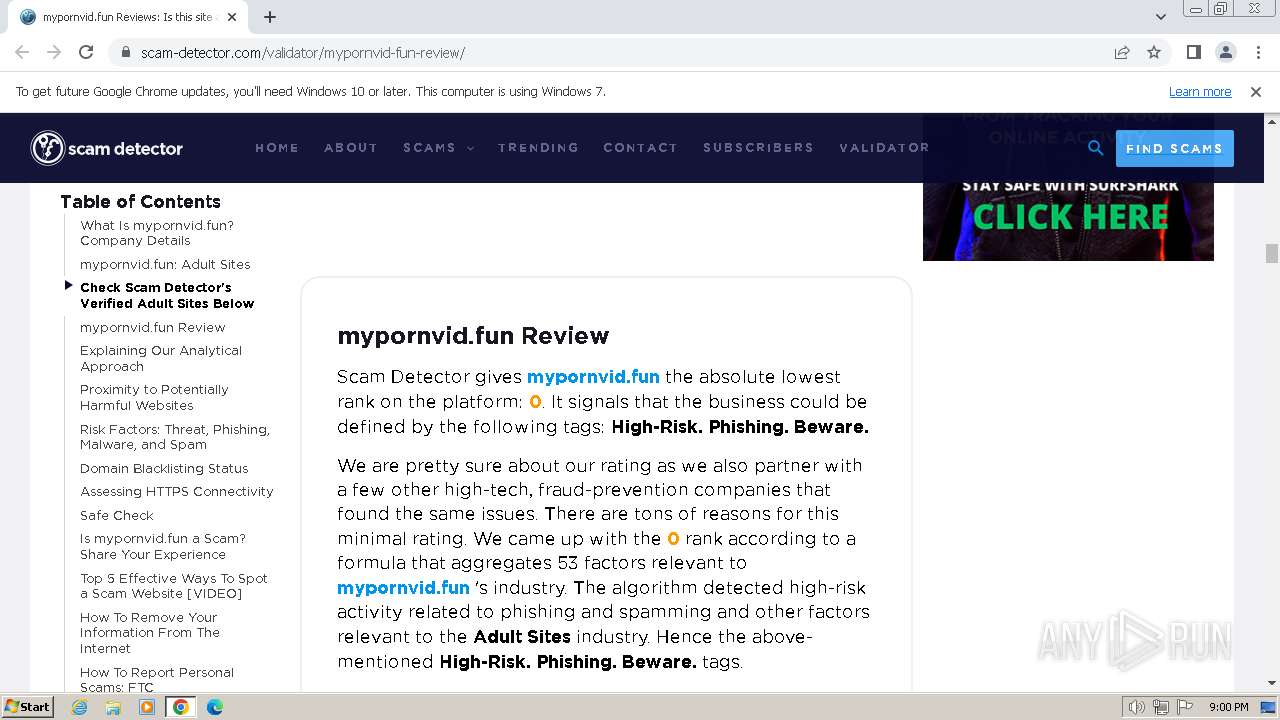Jump to How To Remove Your Information
The width and height of the screenshot is (1280, 720).
pos(150,633)
